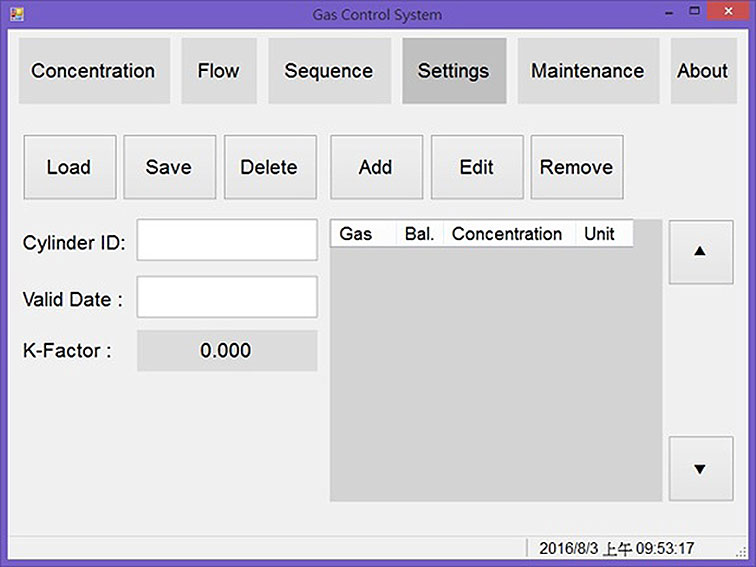Click the application icon in title bar
This screenshot has height=567, width=756.
click(17, 14)
